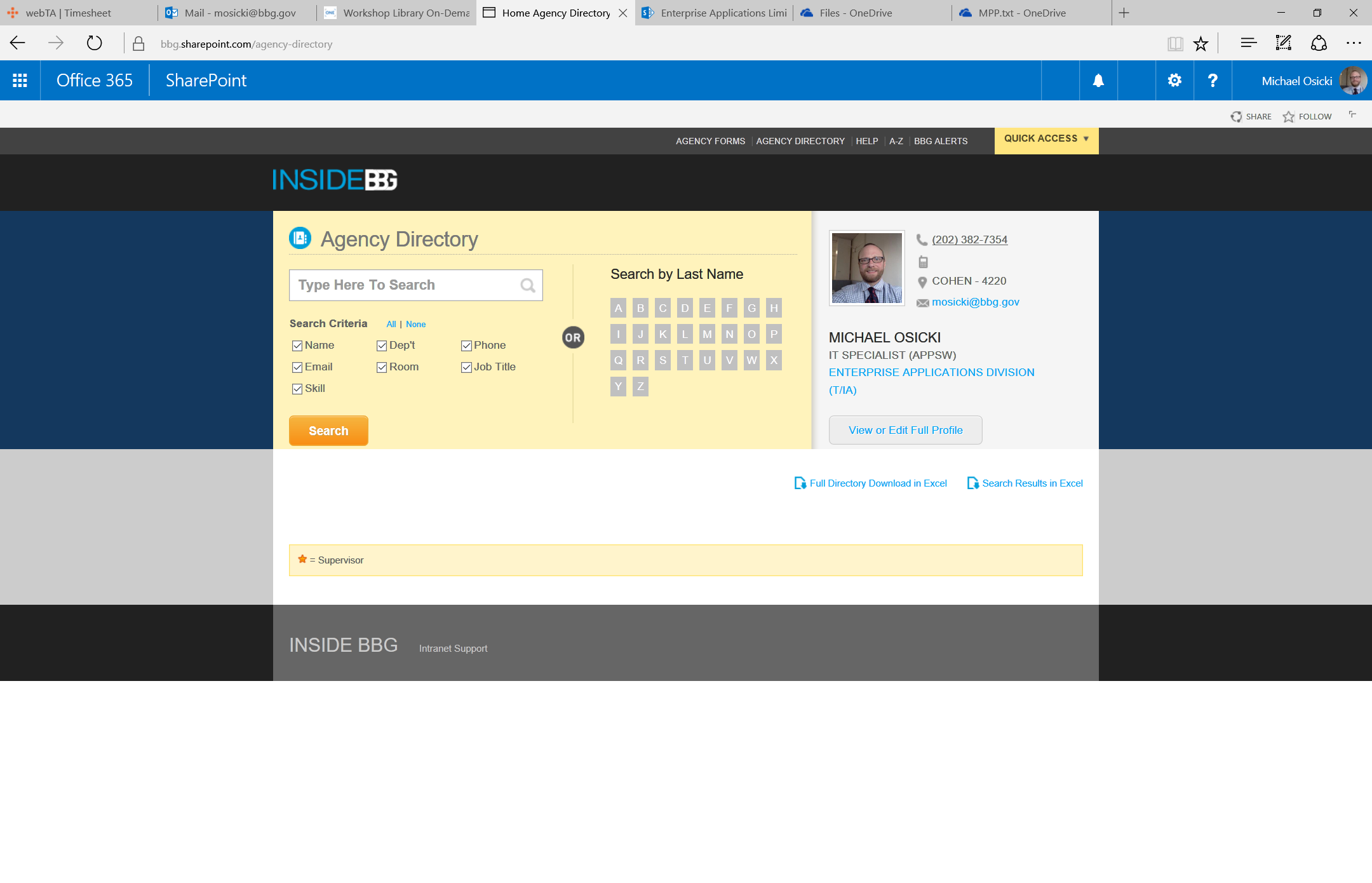Add the page to favorites with the star icon
1372x883 pixels.
1200,43
